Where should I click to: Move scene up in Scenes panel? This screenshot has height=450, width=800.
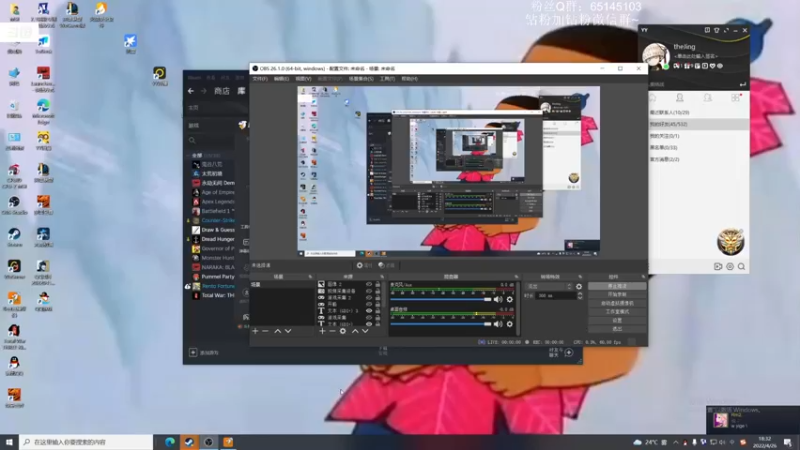[x=278, y=331]
